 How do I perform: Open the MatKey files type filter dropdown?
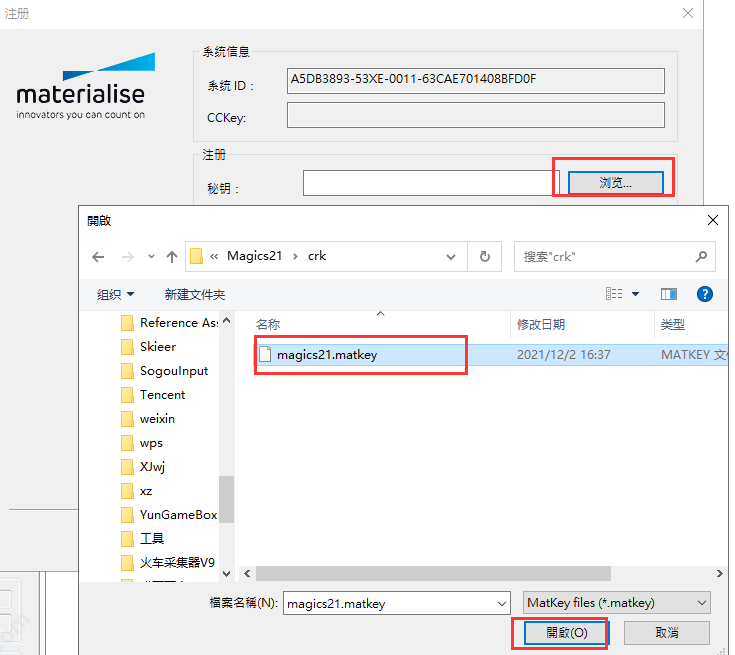point(616,603)
